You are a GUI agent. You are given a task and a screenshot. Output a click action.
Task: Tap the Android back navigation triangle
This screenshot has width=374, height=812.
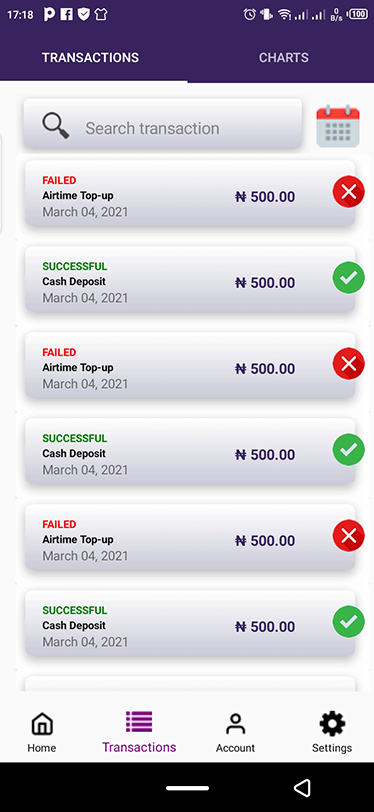302,788
